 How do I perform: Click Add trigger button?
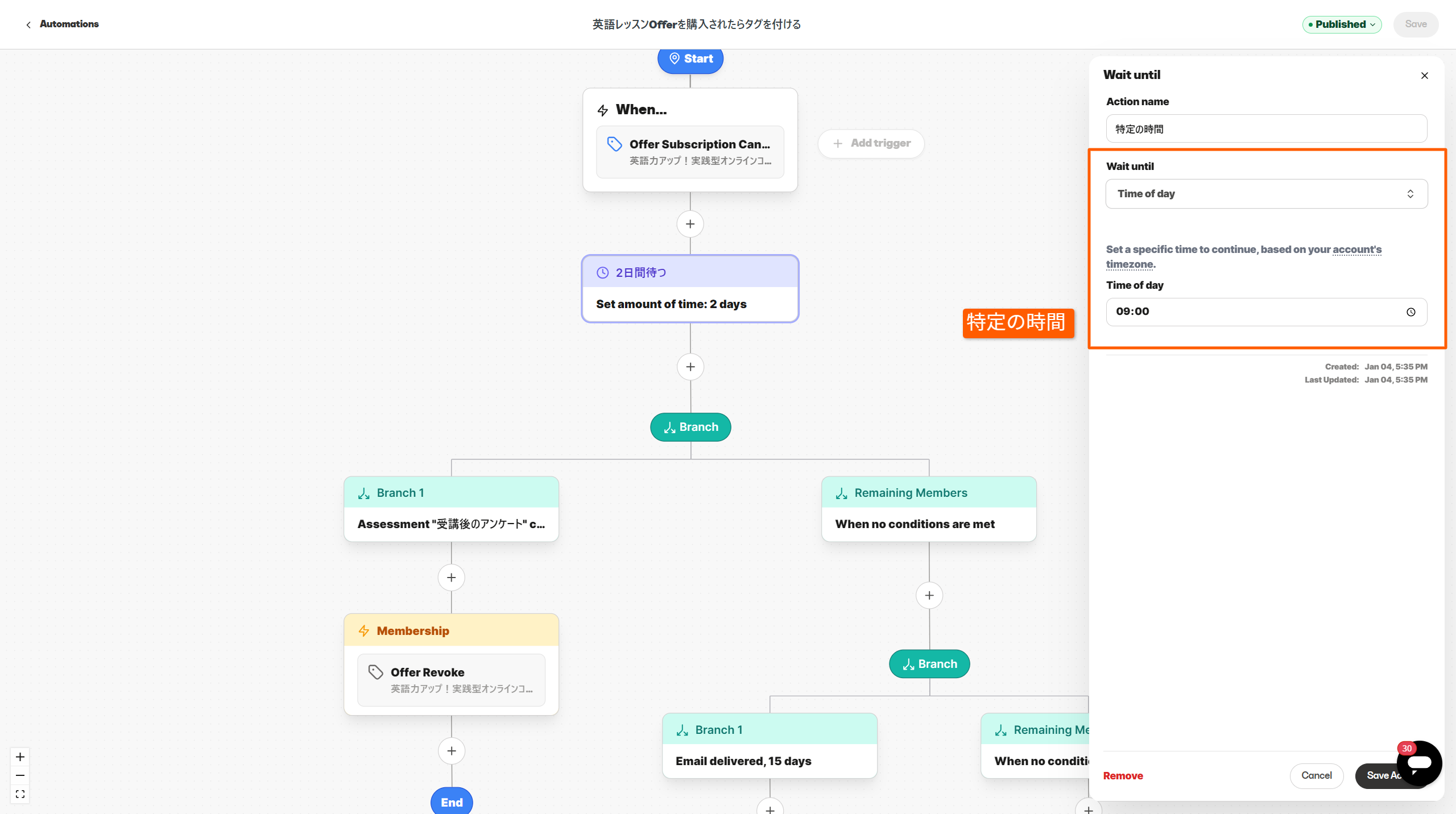(x=871, y=143)
